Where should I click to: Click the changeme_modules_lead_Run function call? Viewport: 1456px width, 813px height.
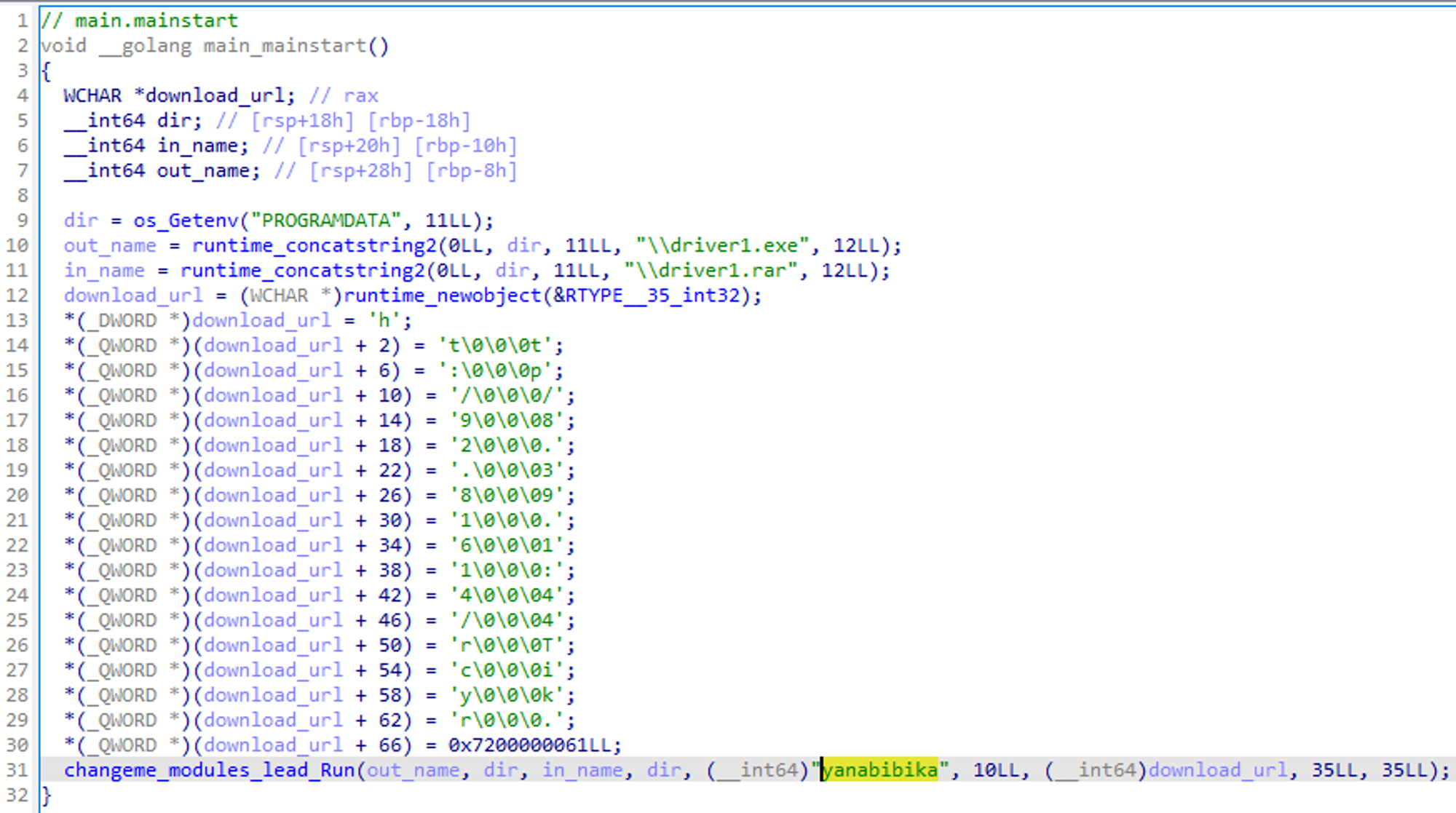coord(209,770)
